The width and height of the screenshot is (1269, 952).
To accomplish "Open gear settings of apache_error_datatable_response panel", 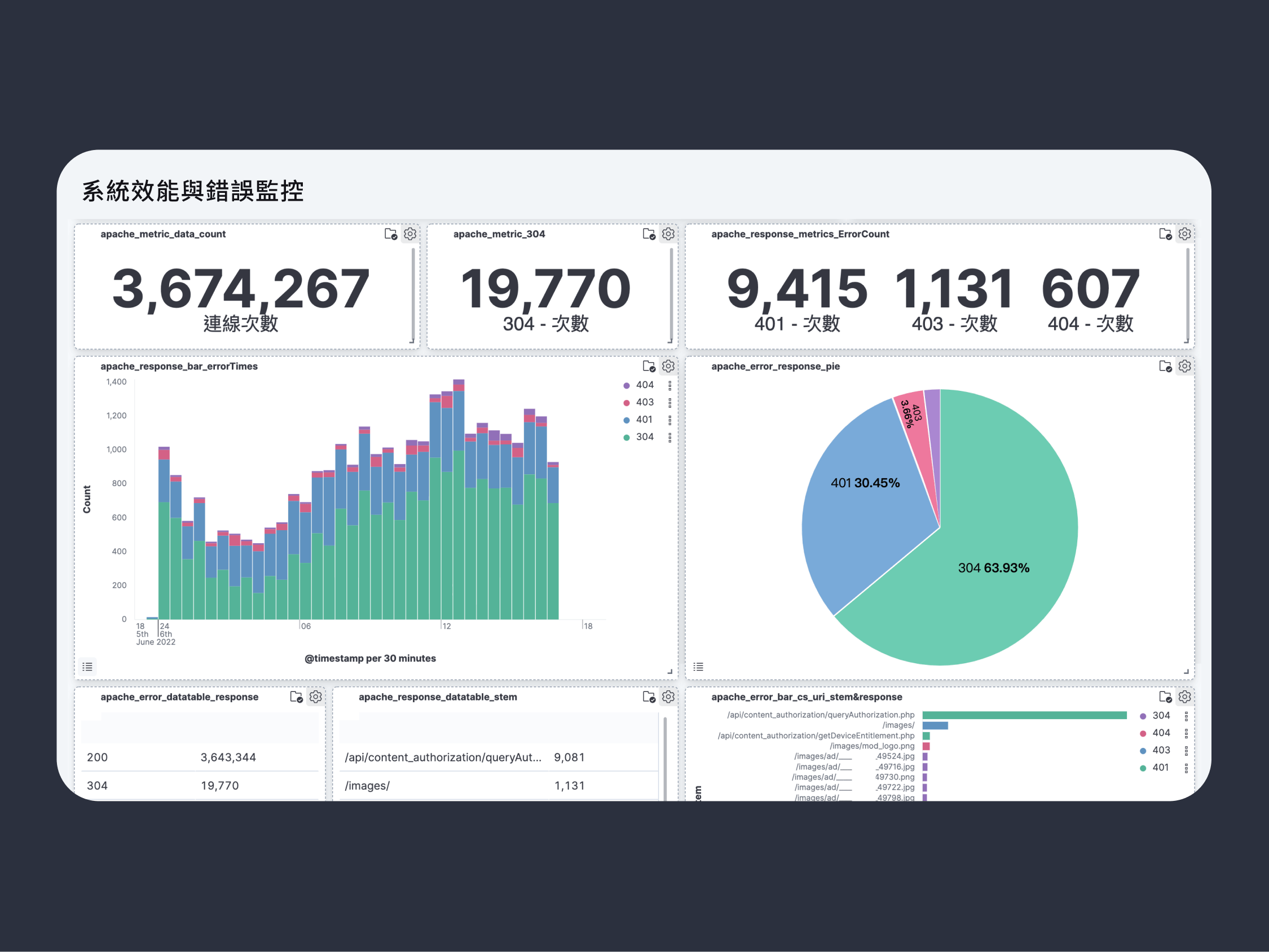I will click(x=315, y=697).
